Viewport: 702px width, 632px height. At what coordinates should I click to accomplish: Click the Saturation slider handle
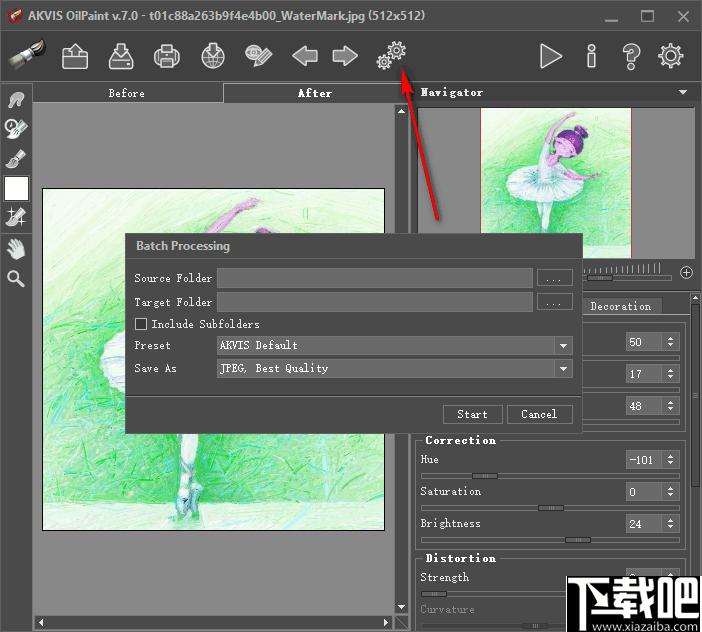551,508
